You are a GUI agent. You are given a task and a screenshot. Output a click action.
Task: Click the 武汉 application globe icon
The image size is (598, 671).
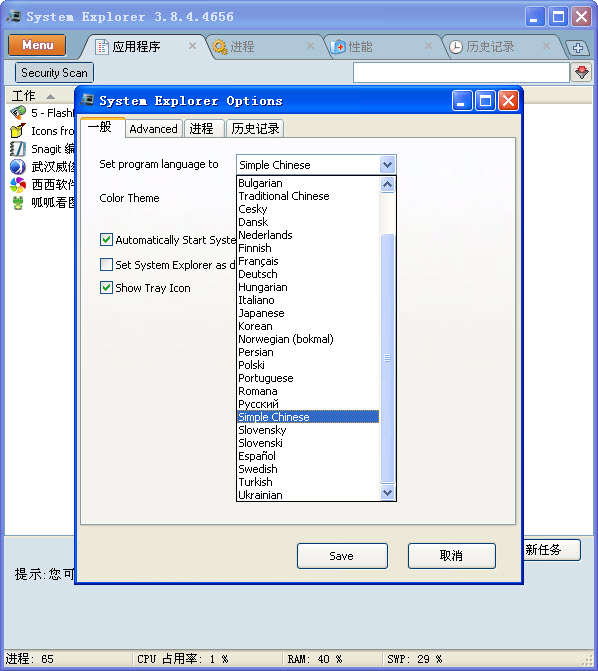[x=18, y=166]
